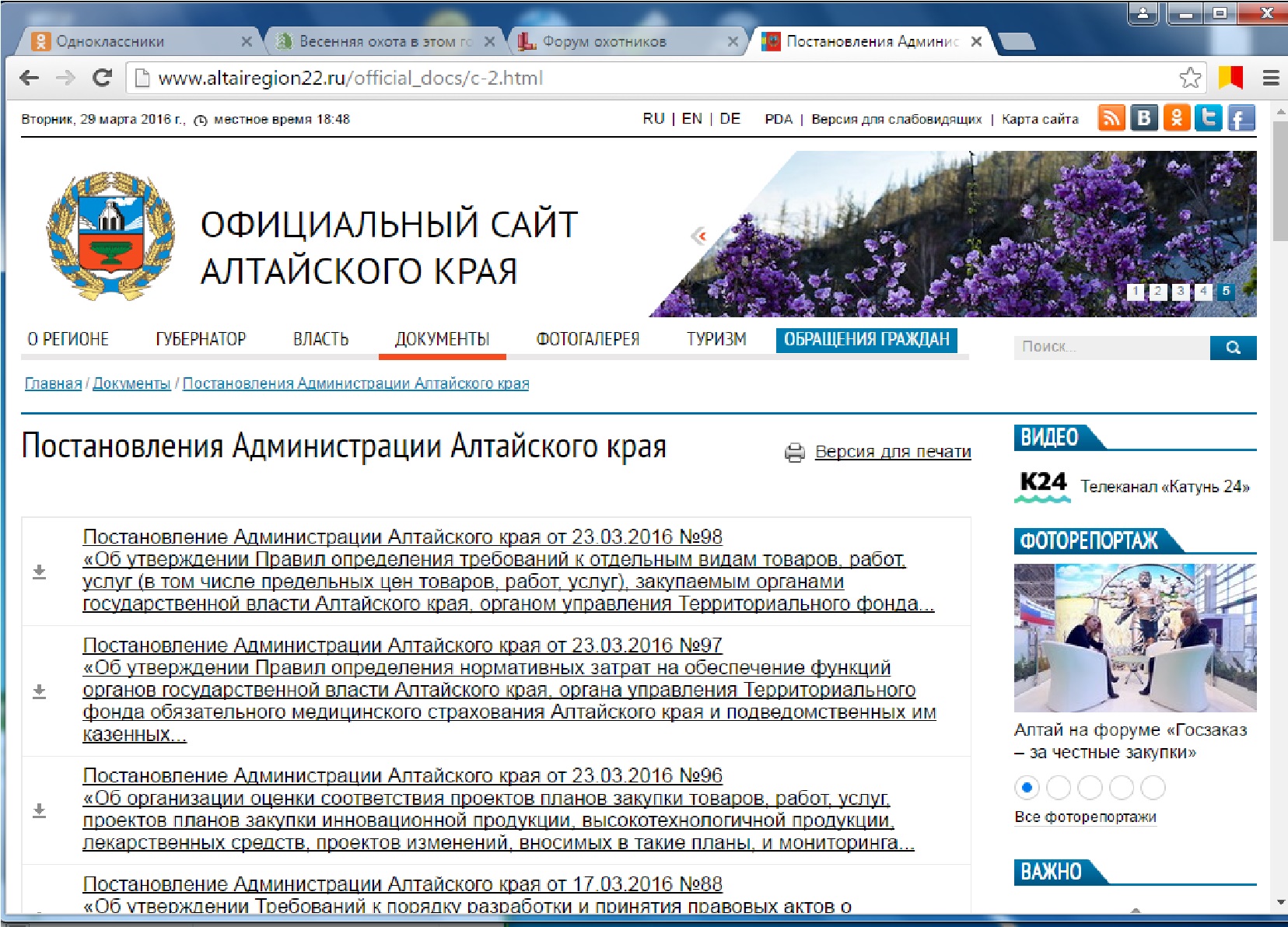Viewport: 1288px width, 927px height.
Task: Open the VKontakte social icon
Action: coord(1143,118)
